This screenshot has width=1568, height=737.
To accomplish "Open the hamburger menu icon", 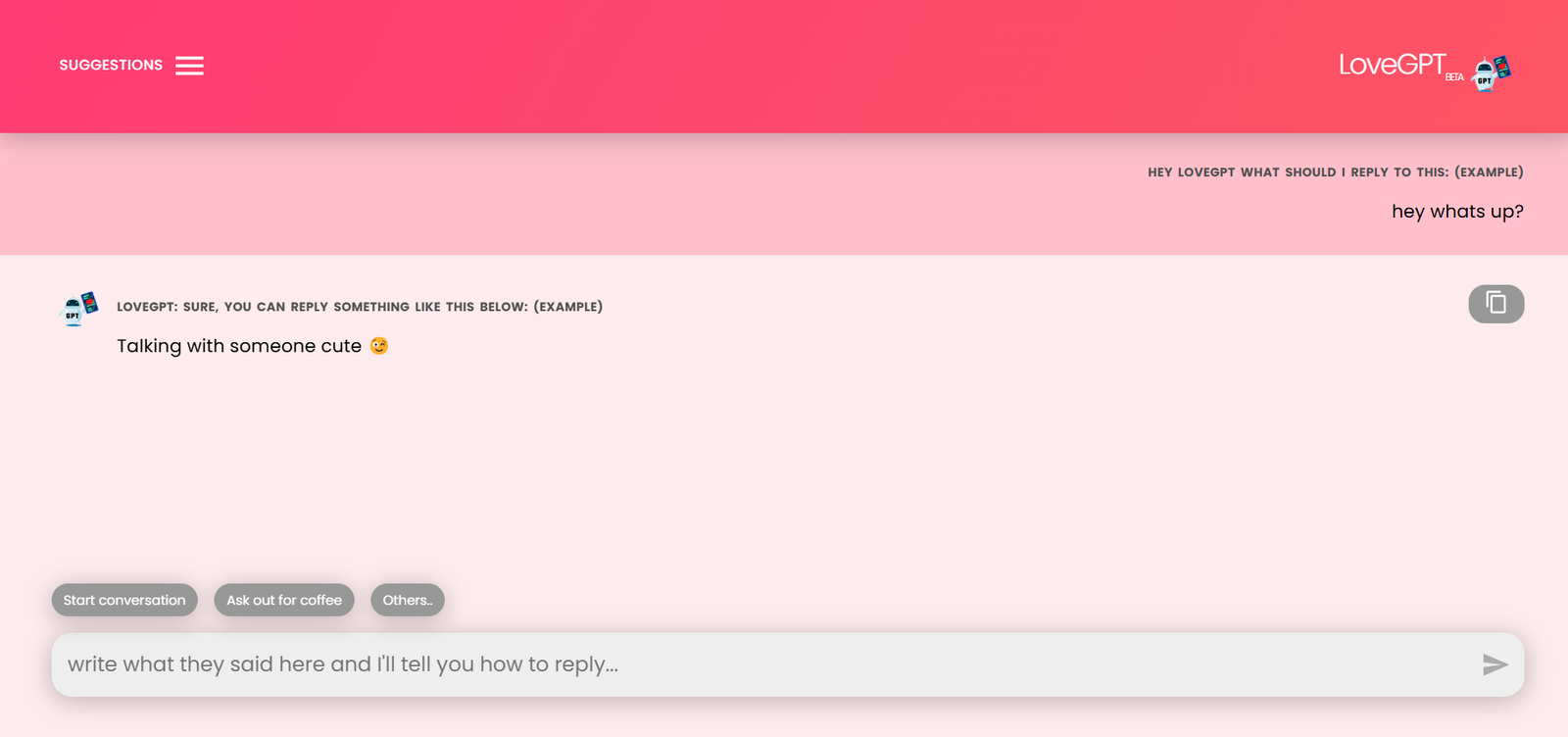I will tap(189, 66).
